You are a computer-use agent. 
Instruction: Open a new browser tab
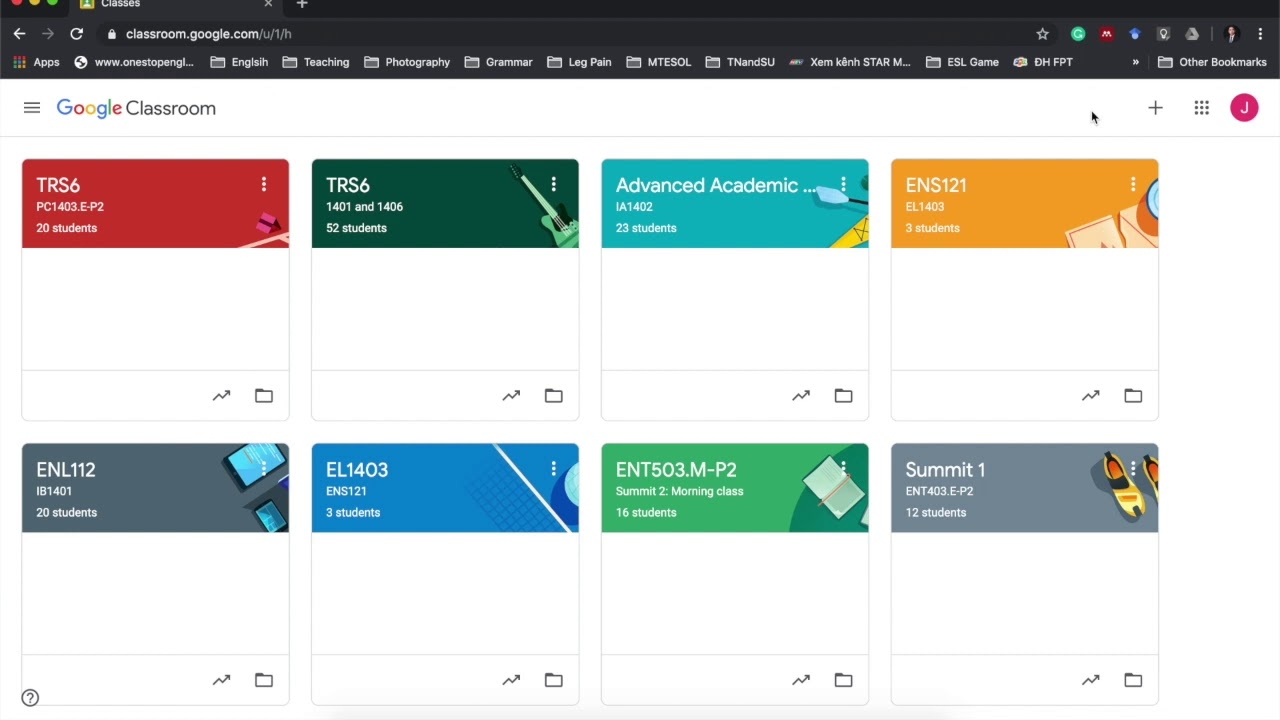click(x=302, y=4)
